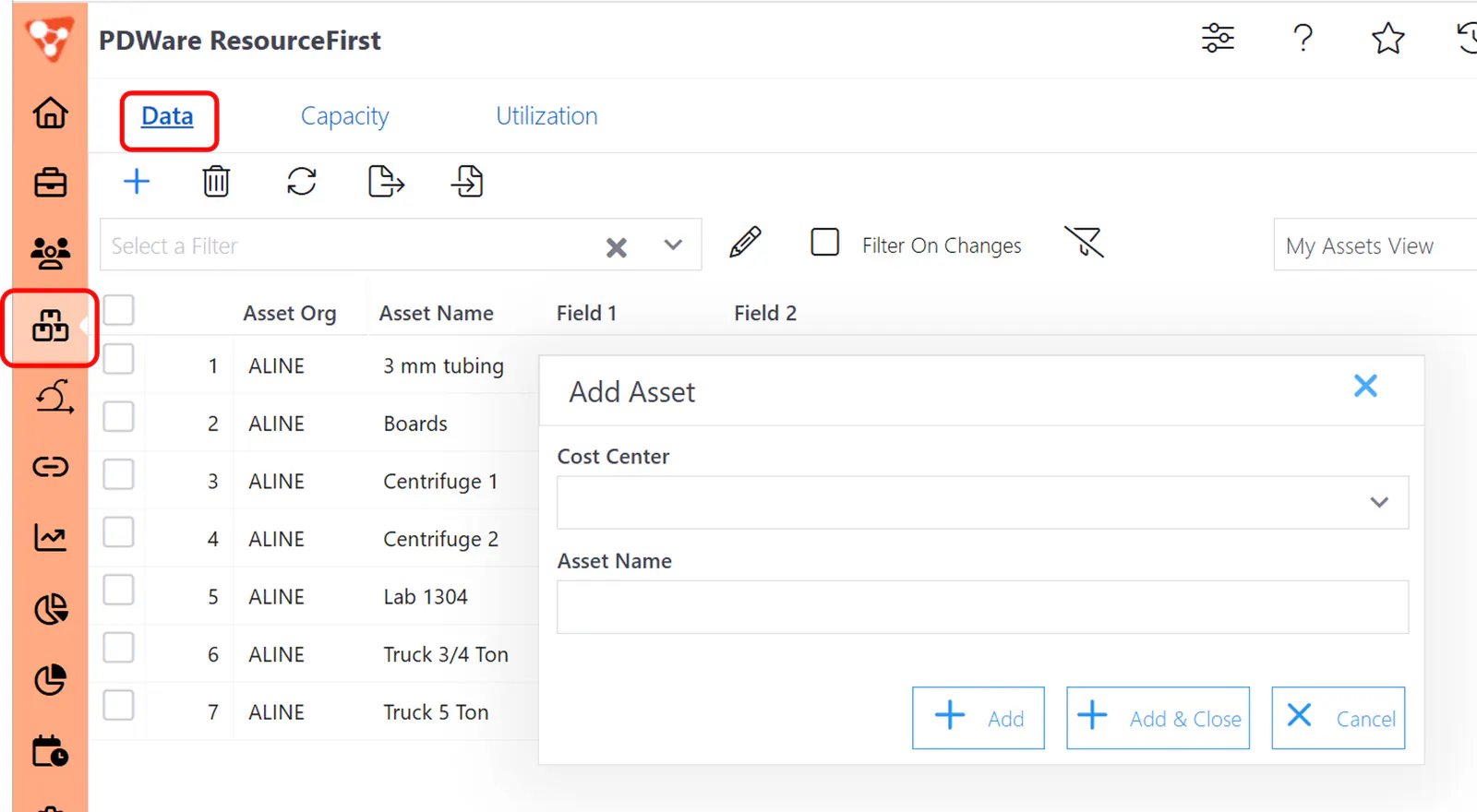Viewport: 1477px width, 812px height.
Task: Tick the Lab 1304 row checkbox
Action: tap(118, 590)
